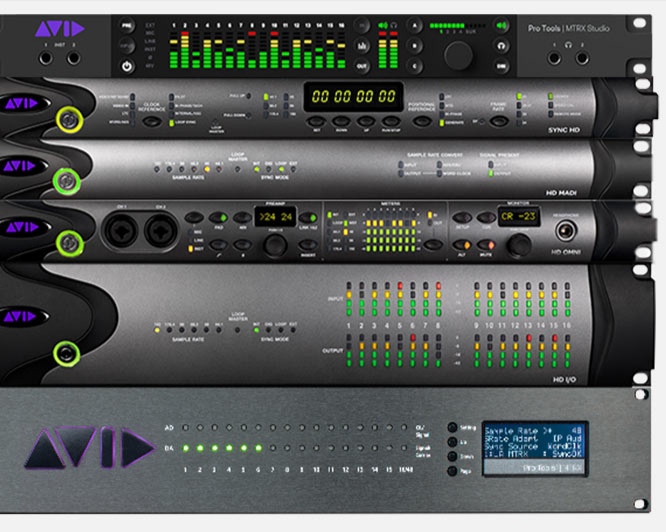Click the Down button on the MTRX unit

coord(452,456)
